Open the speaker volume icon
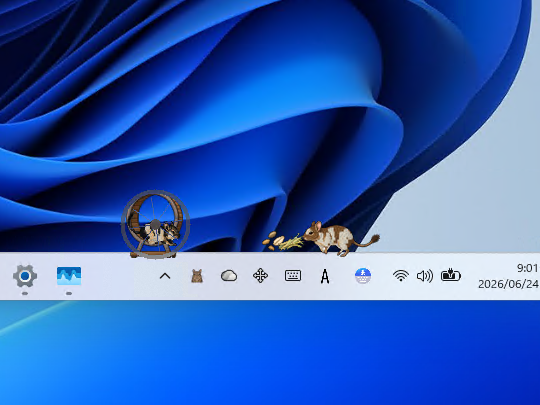This screenshot has height=405, width=540. tap(425, 276)
